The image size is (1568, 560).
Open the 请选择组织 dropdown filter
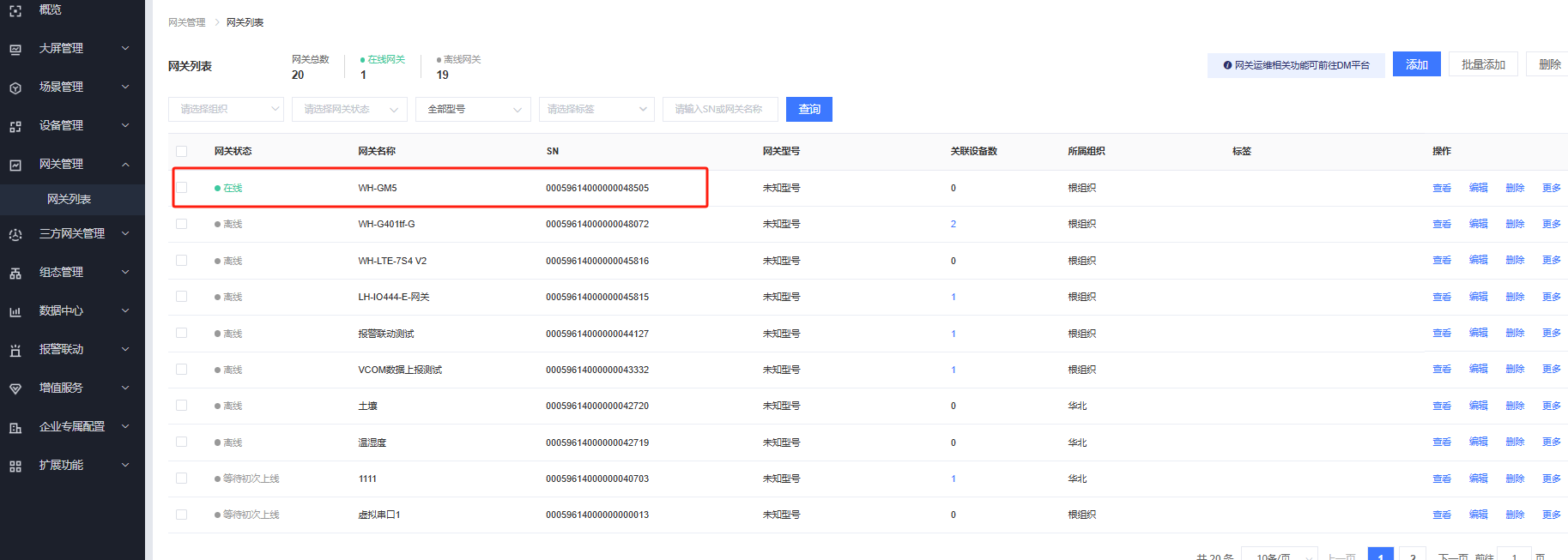tap(226, 109)
